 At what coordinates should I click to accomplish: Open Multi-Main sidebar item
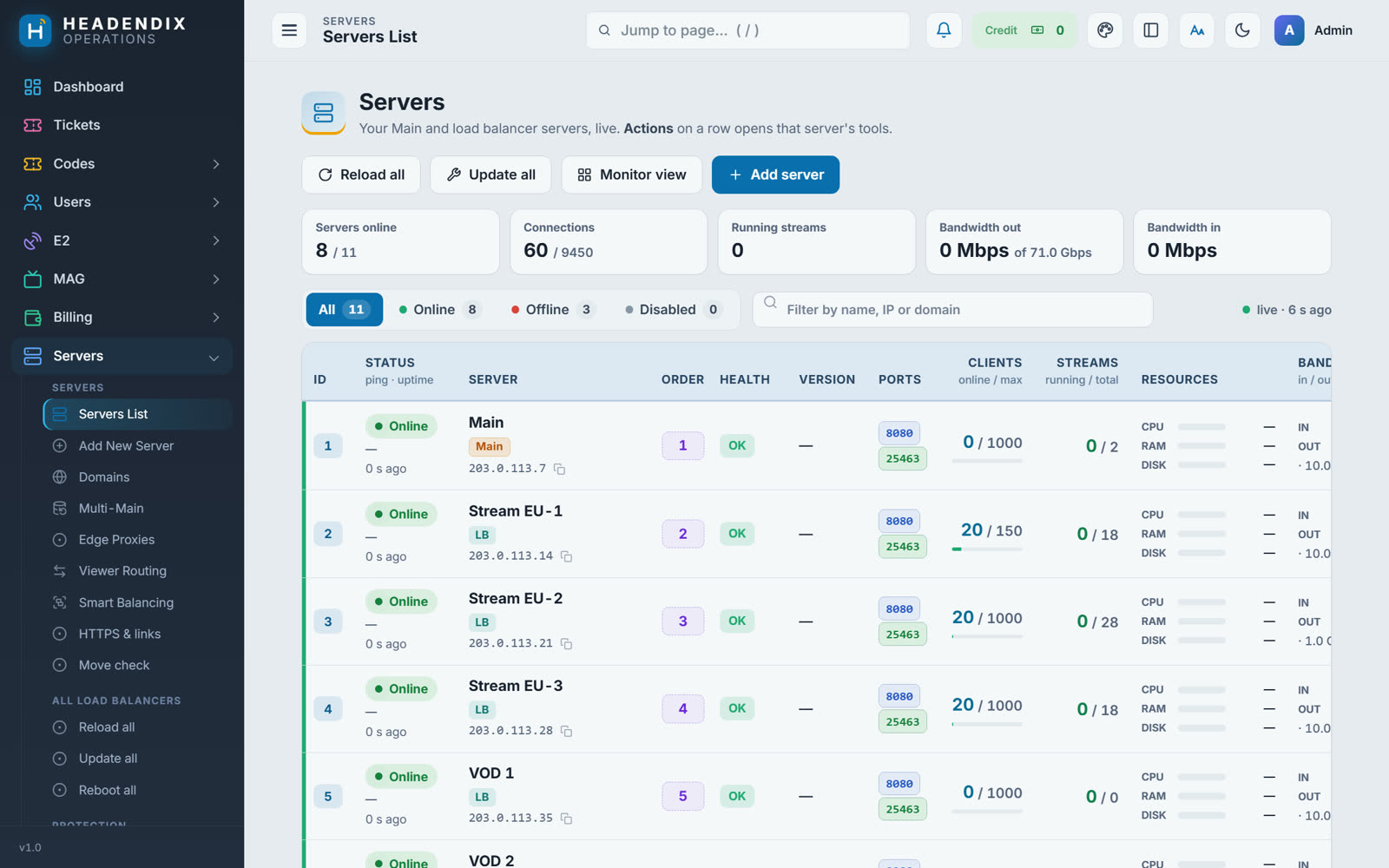(137, 509)
